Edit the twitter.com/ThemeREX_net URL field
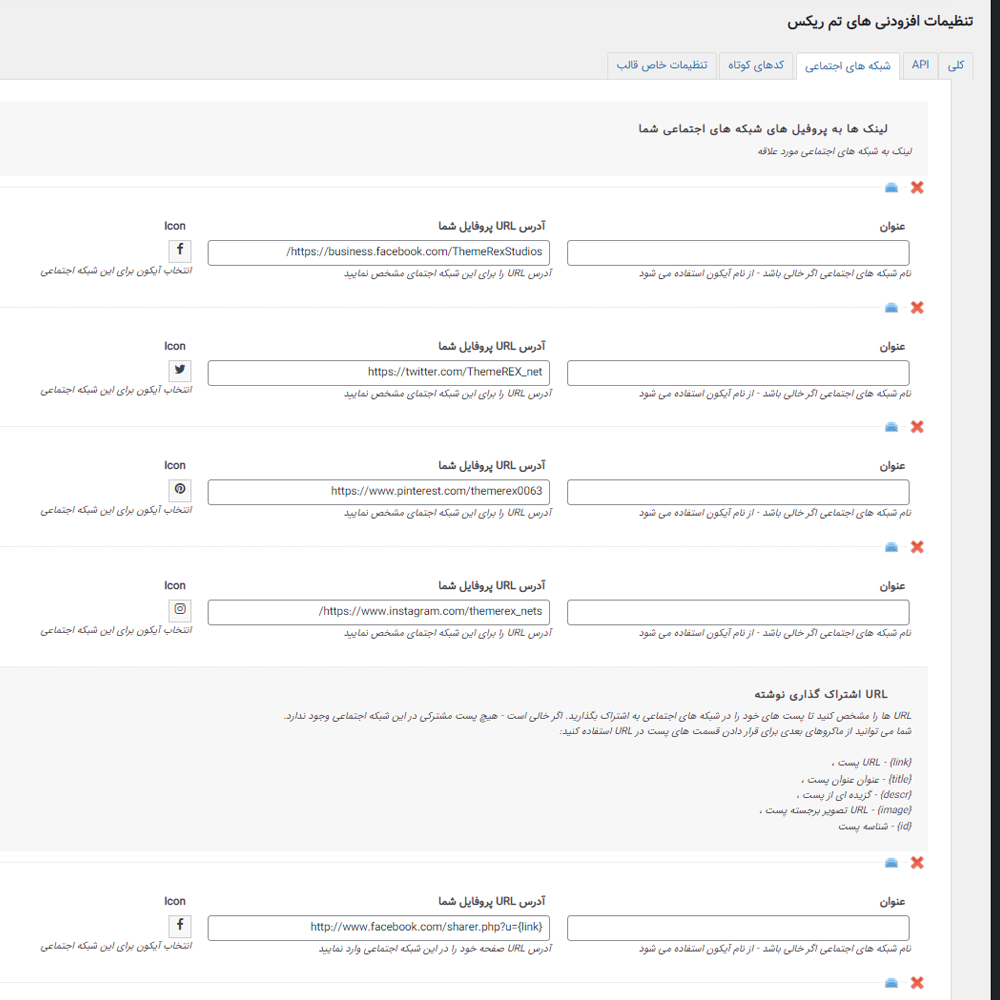1000x1000 pixels. [379, 373]
